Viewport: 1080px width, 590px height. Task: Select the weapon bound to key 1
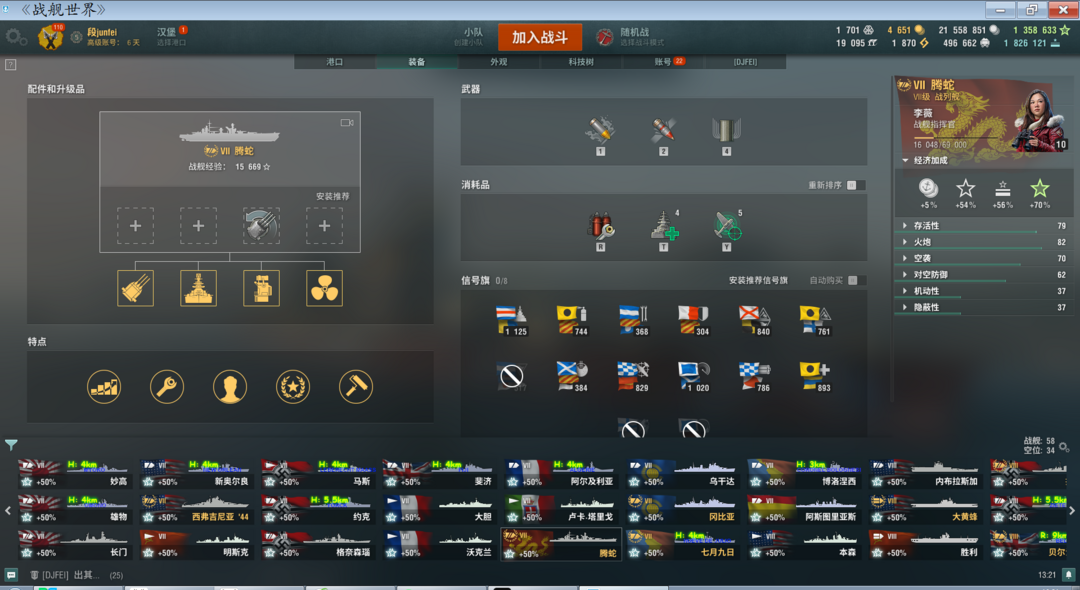tap(601, 131)
